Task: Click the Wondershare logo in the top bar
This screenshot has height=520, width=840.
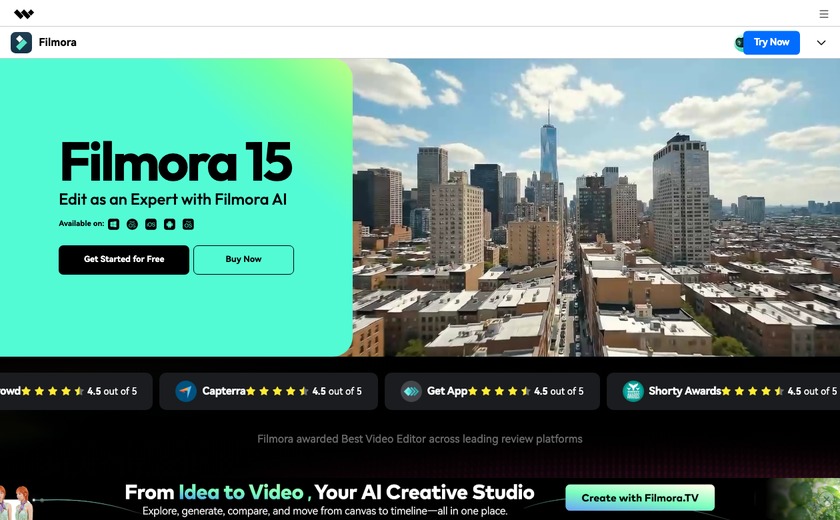Action: coord(24,14)
